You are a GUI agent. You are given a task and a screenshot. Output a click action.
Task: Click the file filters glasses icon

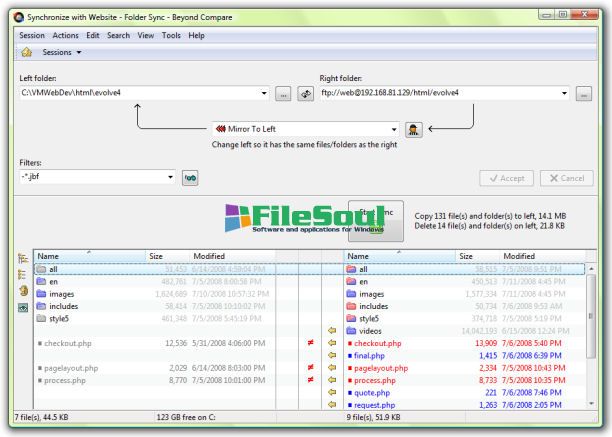[x=190, y=178]
